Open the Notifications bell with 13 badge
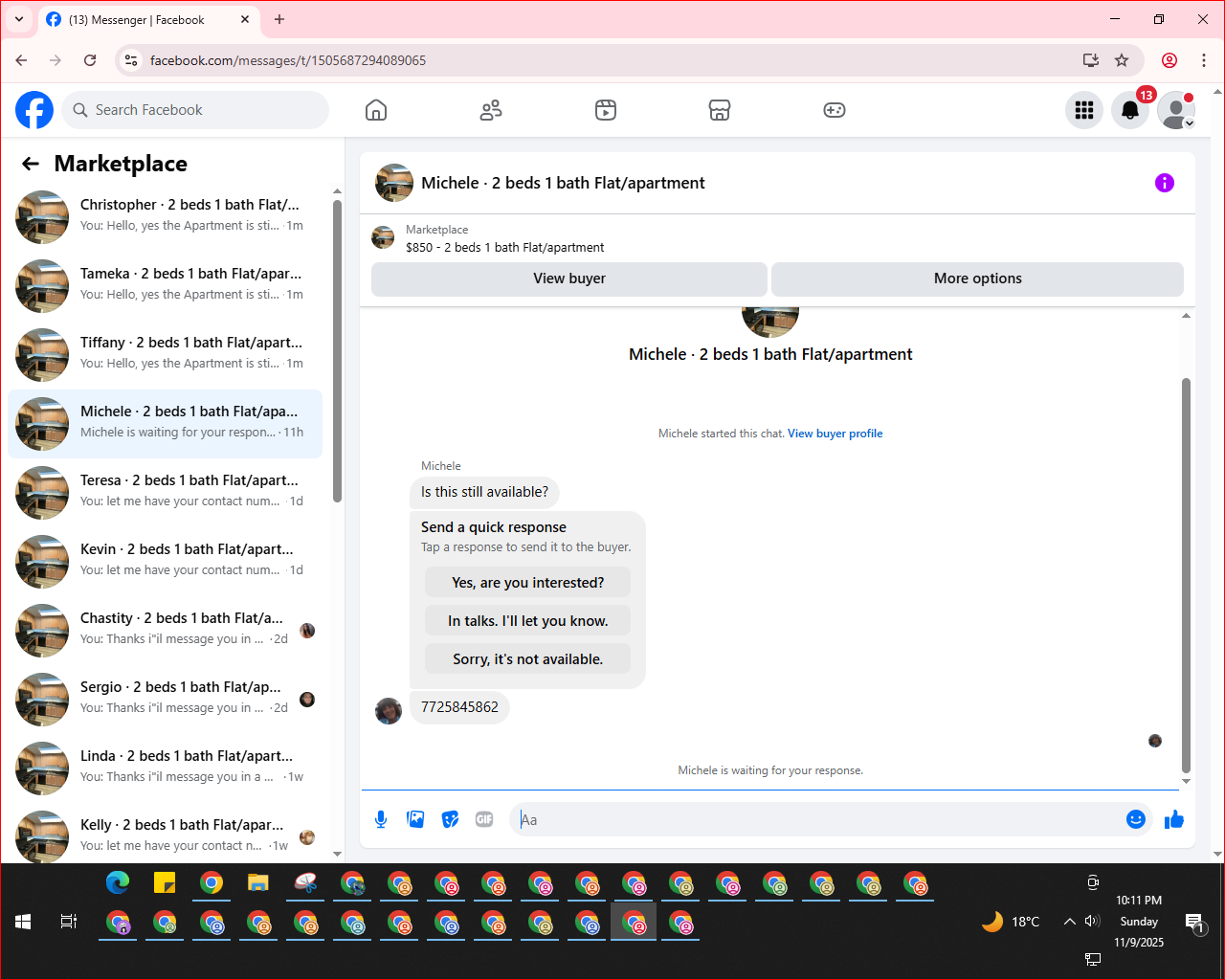The image size is (1225, 980). (1130, 110)
